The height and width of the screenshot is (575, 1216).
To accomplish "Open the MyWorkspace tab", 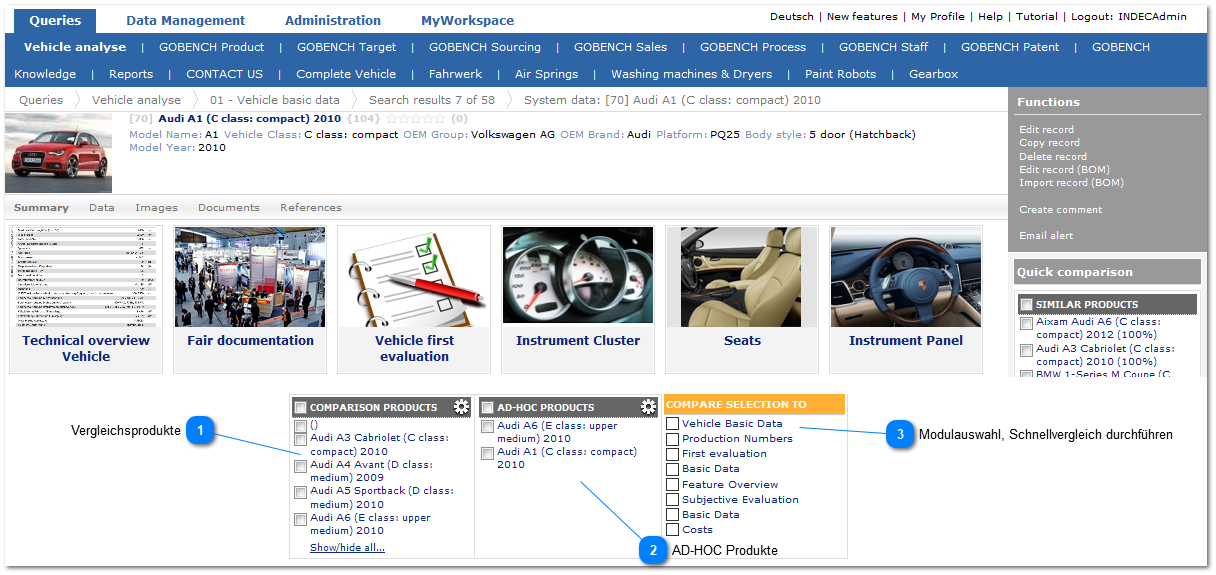I will 467,20.
